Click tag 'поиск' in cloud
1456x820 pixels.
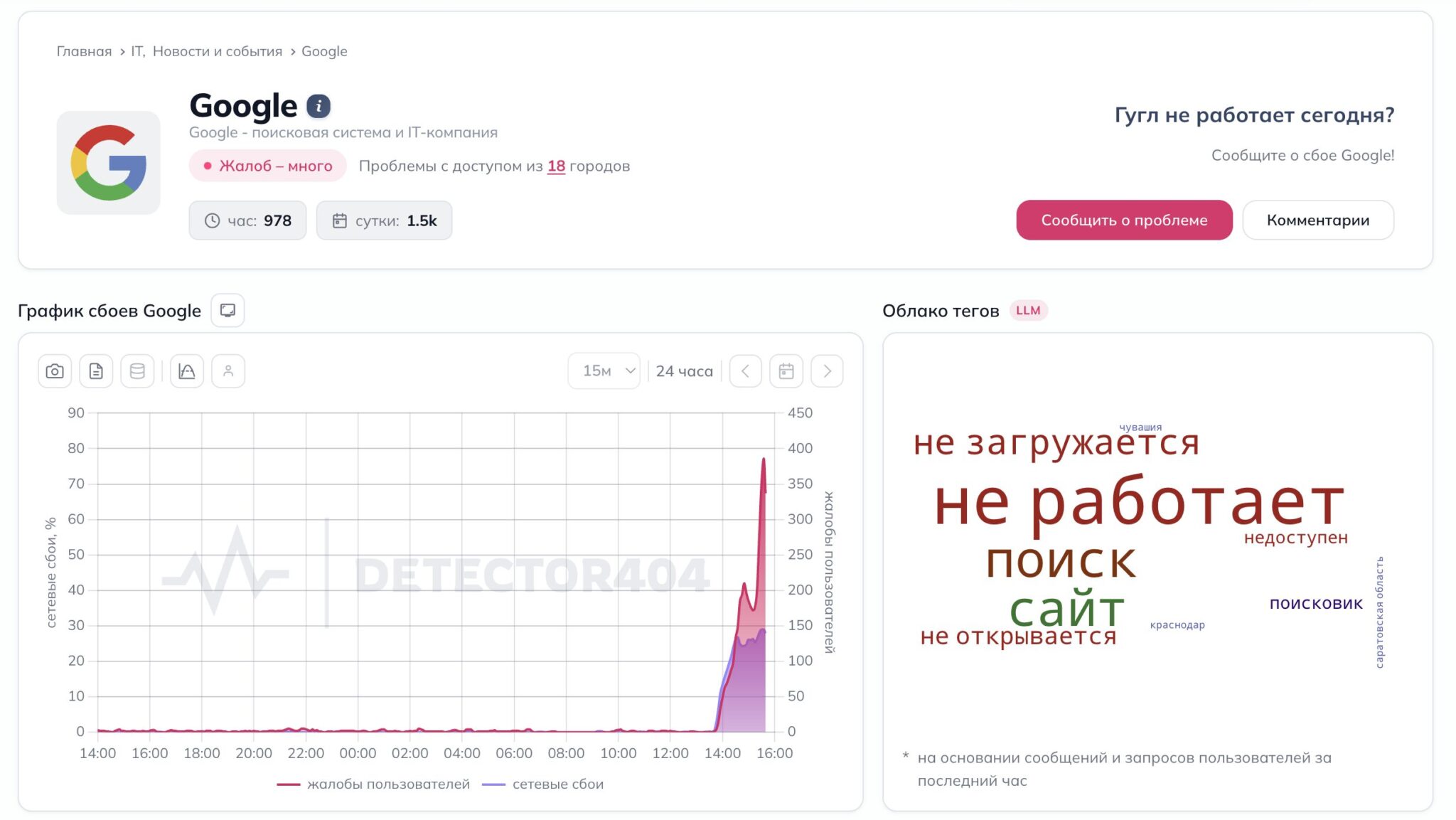(x=1061, y=561)
